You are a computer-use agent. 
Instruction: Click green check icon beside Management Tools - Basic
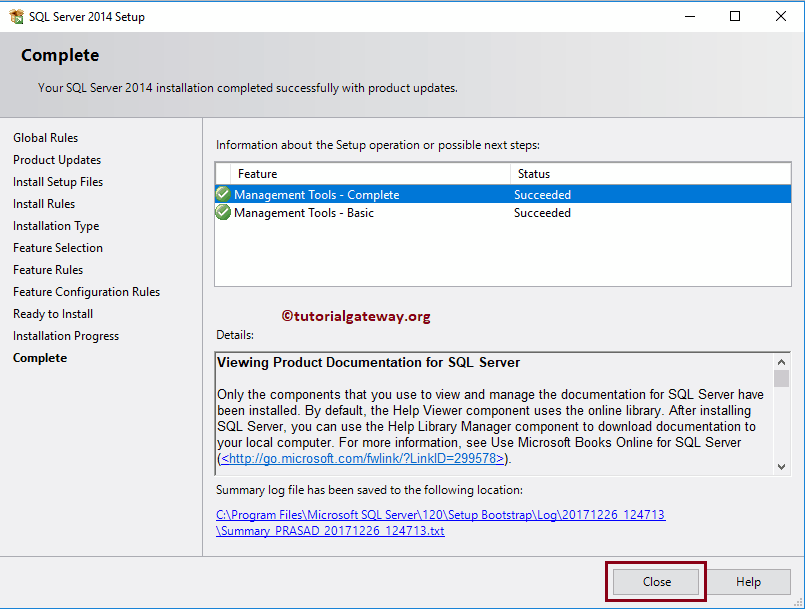tap(223, 212)
